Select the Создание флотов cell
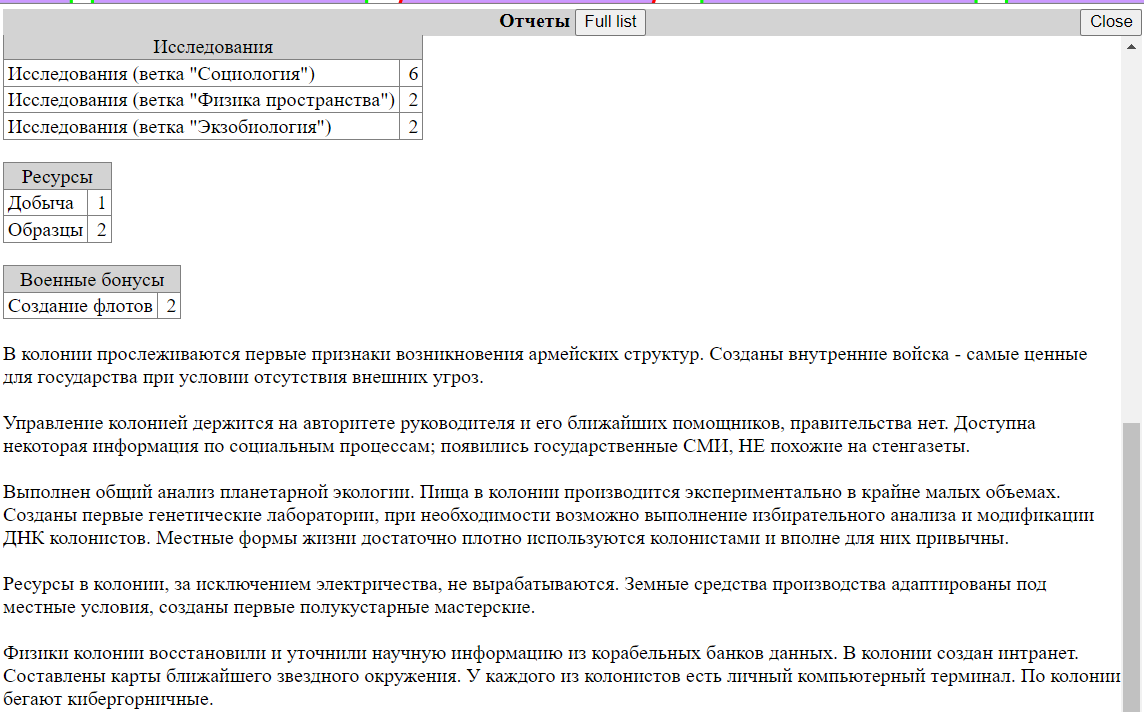Viewport: 1144px width, 712px height. [80, 306]
